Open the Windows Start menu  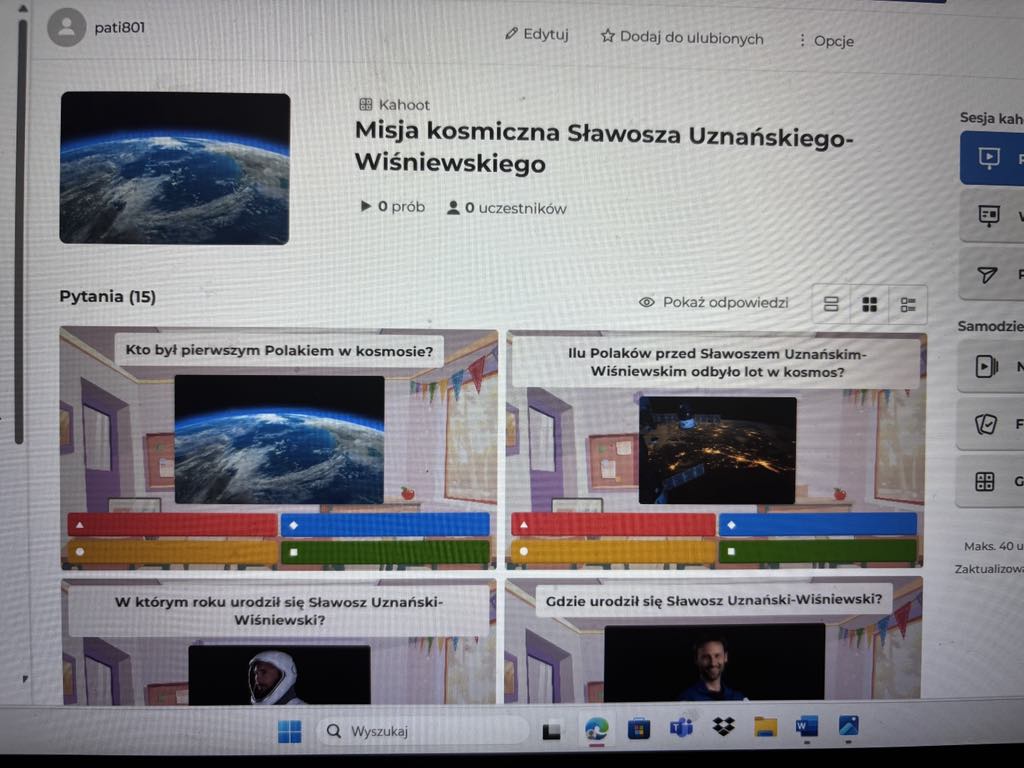289,732
